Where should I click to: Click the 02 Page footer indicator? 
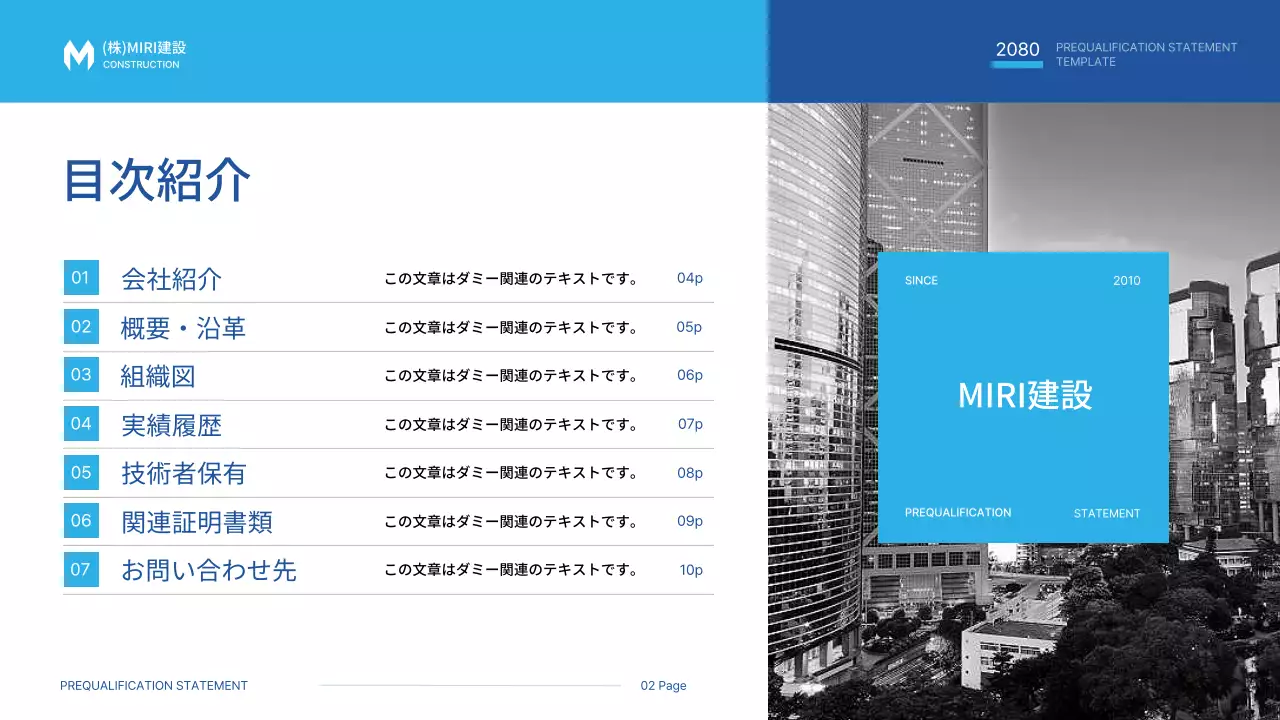[663, 685]
